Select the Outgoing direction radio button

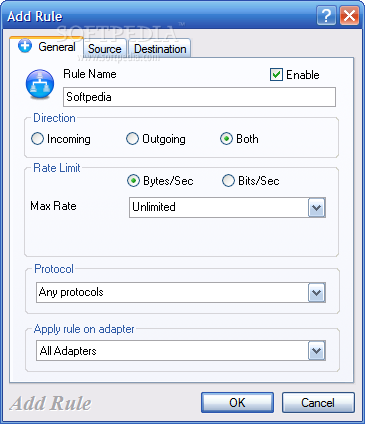point(132,139)
